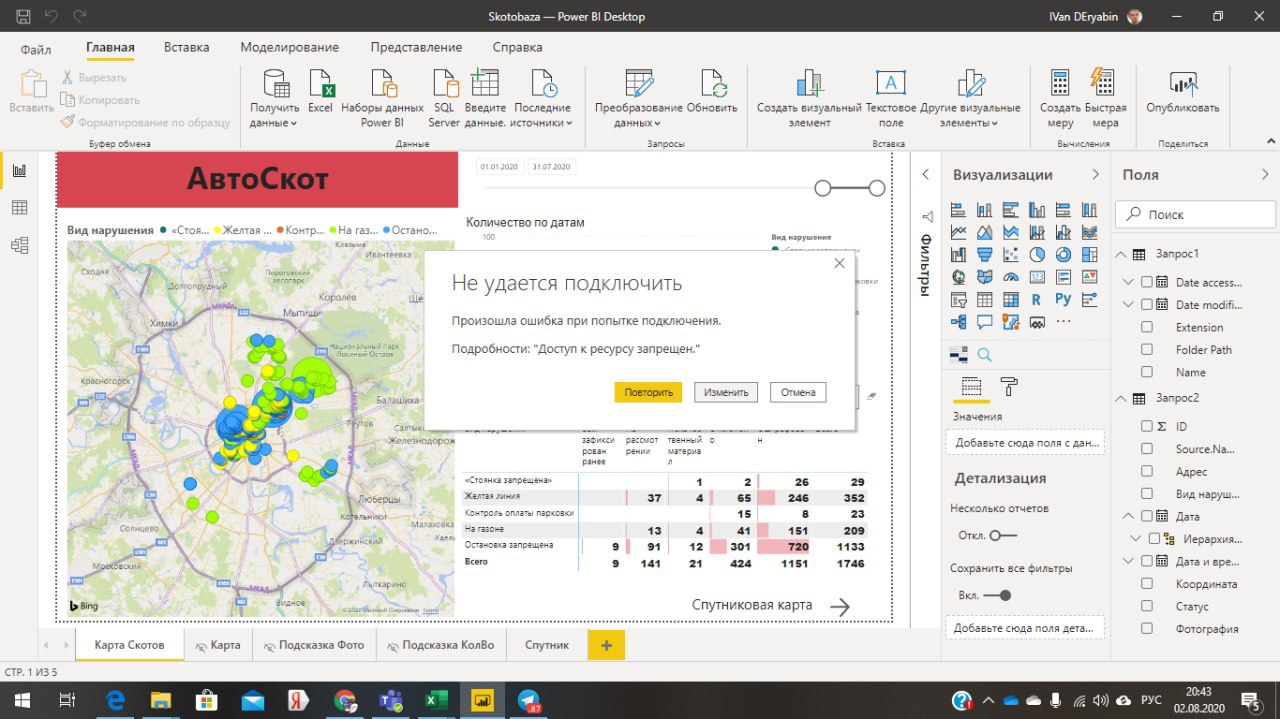Click the date slider right handle
The image size is (1280, 719).
[x=877, y=188]
